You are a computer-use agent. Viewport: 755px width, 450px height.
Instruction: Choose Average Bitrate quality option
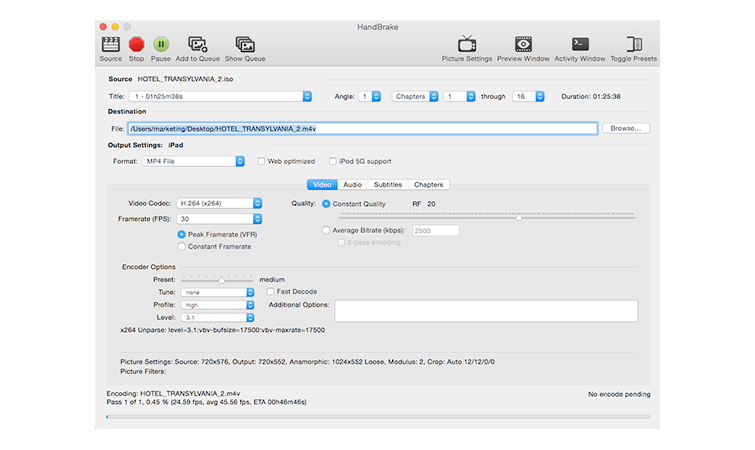click(x=326, y=230)
